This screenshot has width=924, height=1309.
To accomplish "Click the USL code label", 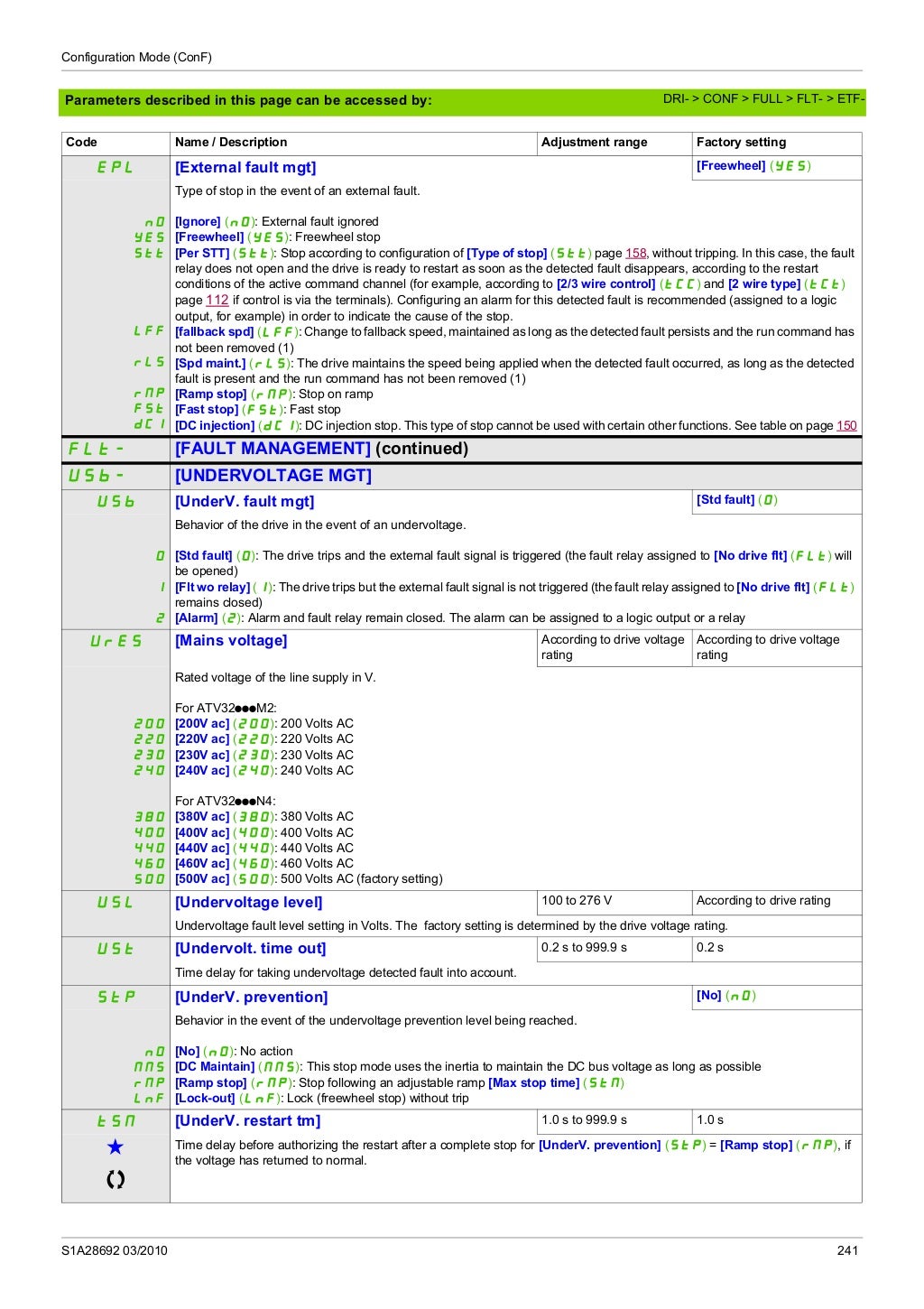I will pos(115,902).
